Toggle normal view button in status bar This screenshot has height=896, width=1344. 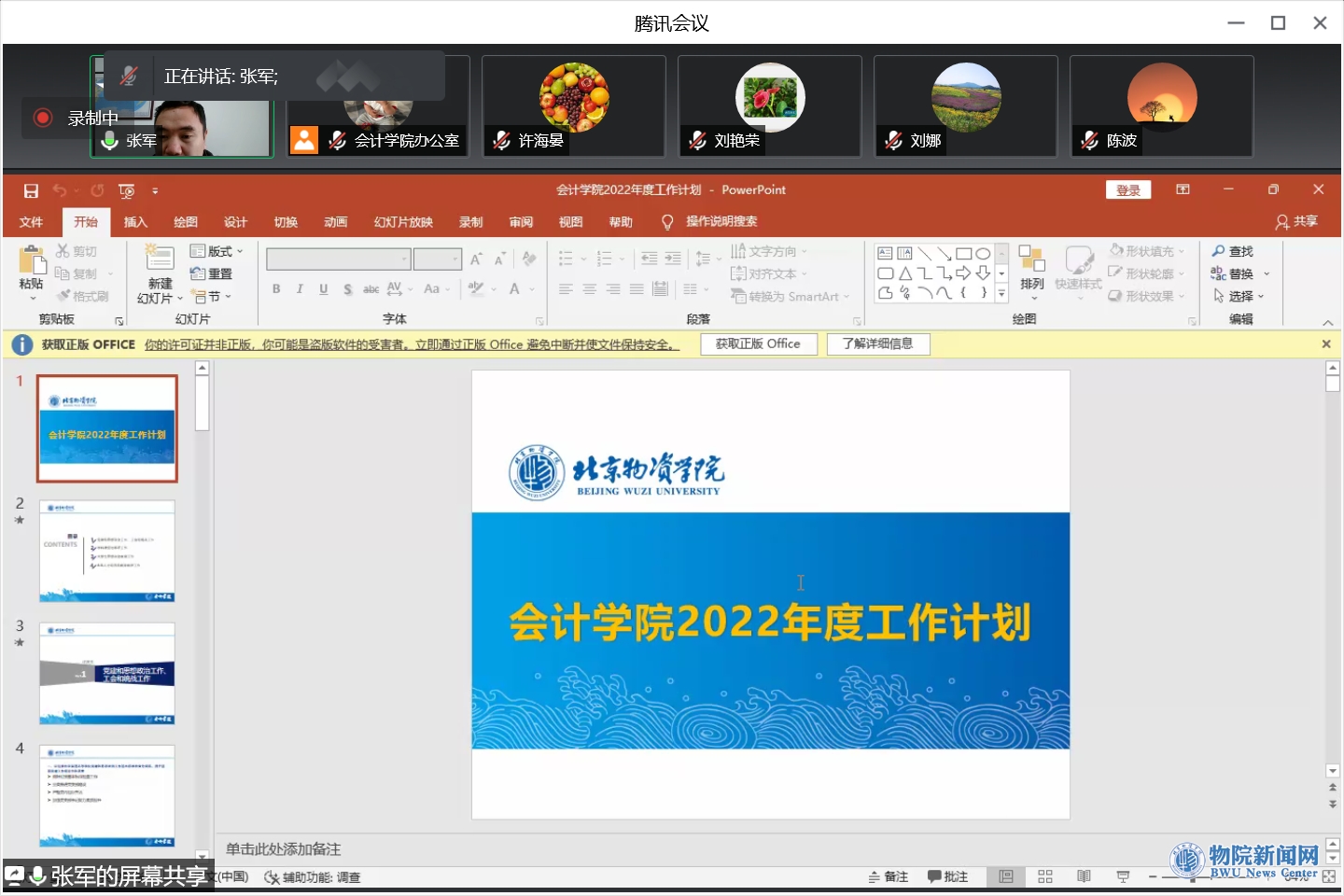click(x=1006, y=876)
